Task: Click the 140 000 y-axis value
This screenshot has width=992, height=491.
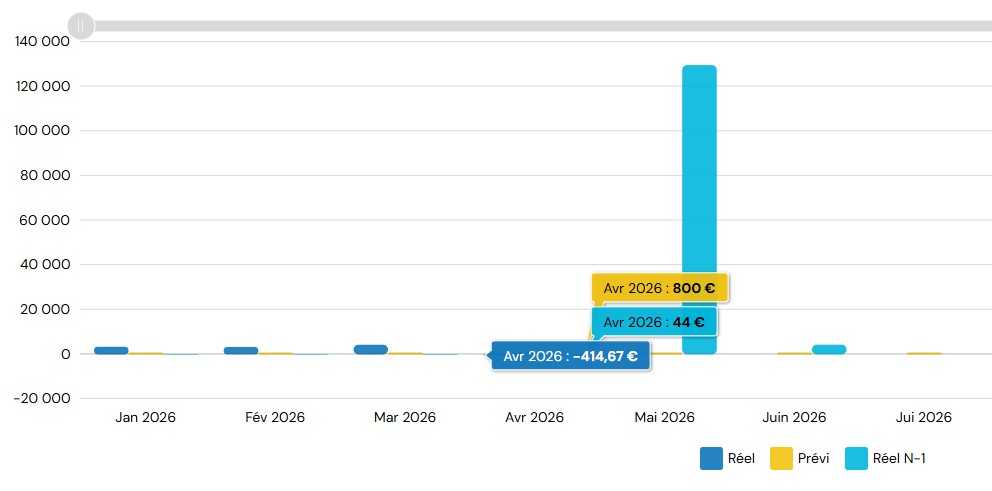Action: point(42,41)
